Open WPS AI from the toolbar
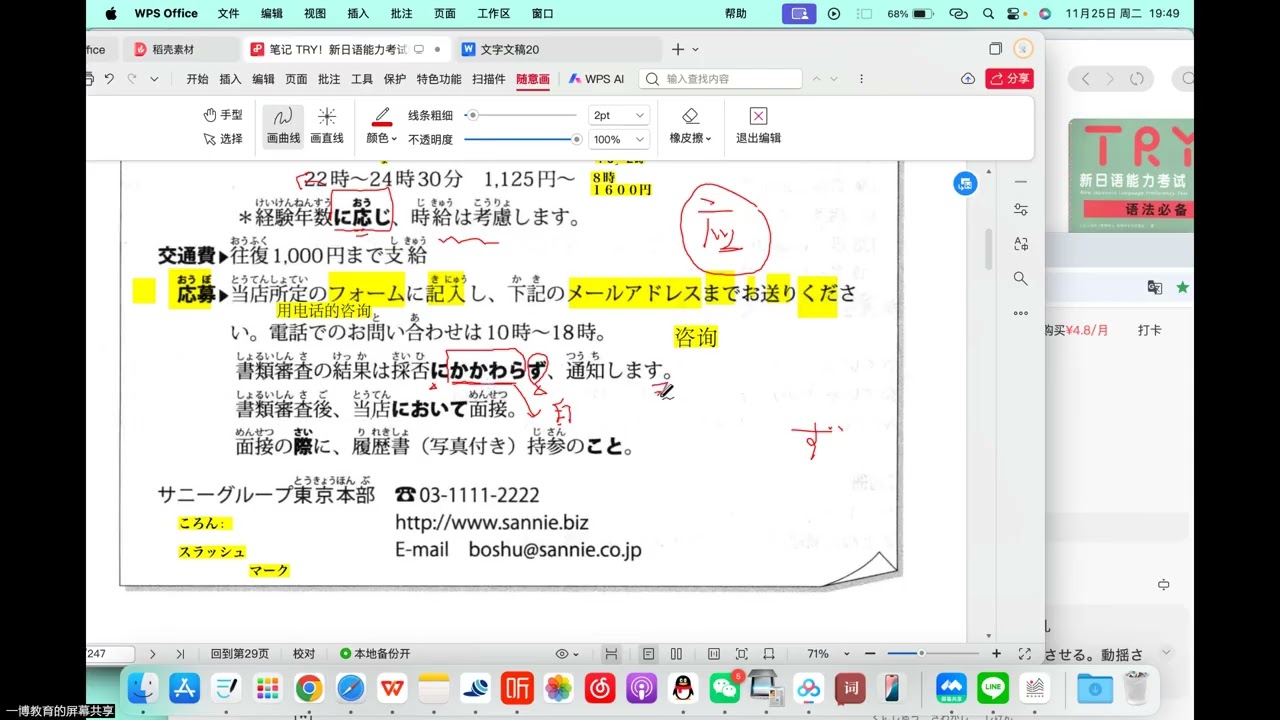 pos(597,79)
